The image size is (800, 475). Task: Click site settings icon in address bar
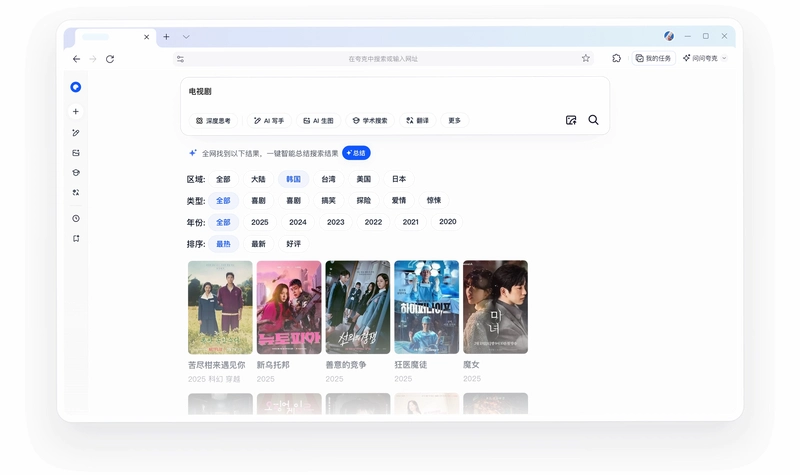pos(180,59)
